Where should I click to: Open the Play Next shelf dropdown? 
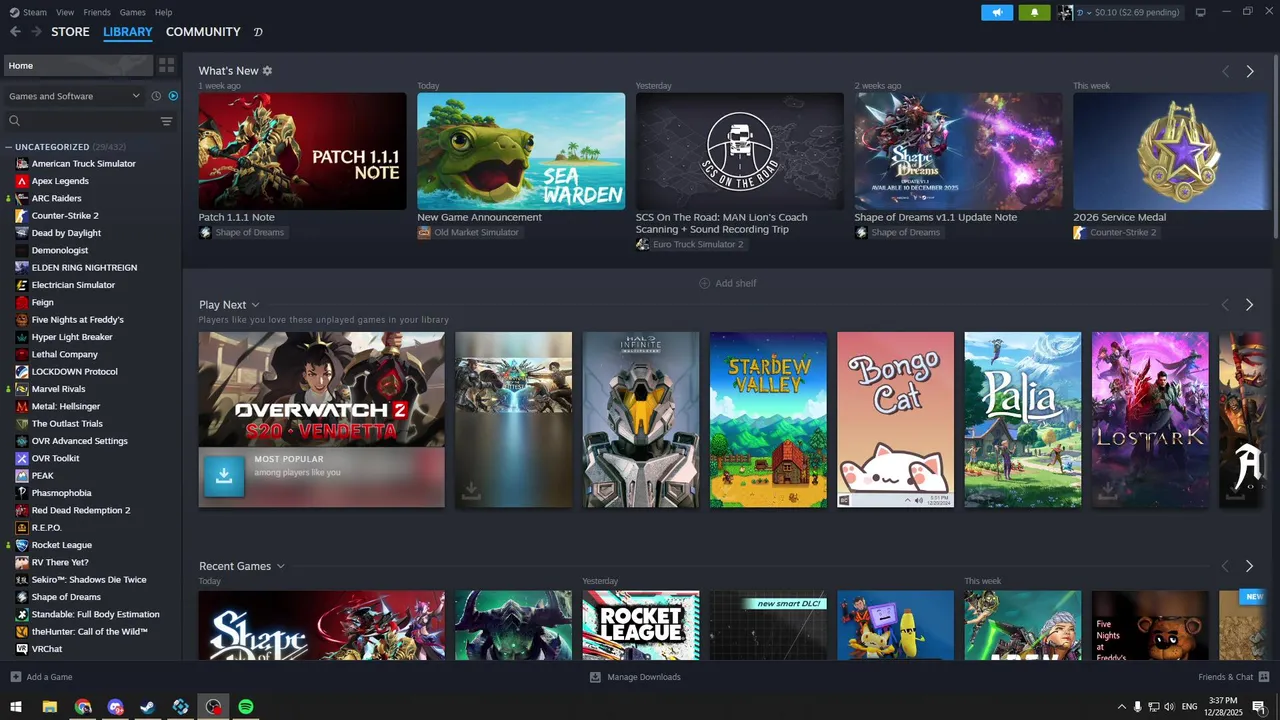pos(255,305)
